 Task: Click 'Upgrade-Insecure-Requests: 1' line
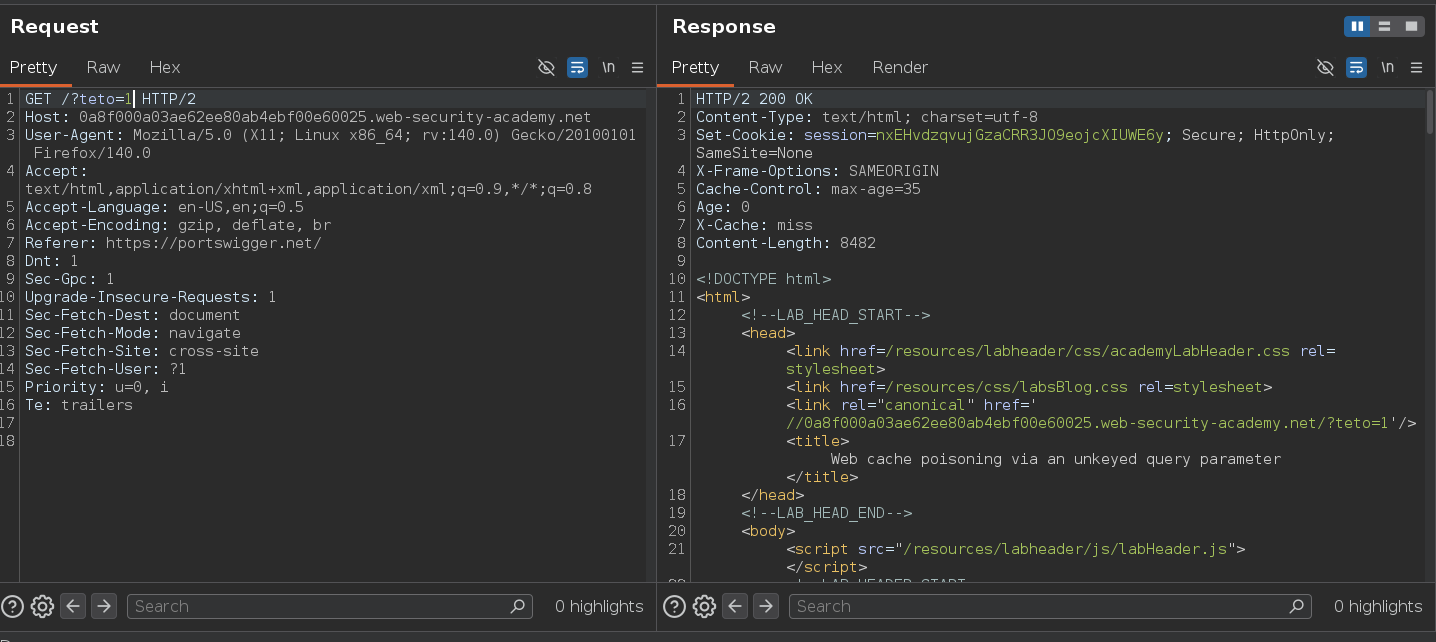click(151, 297)
